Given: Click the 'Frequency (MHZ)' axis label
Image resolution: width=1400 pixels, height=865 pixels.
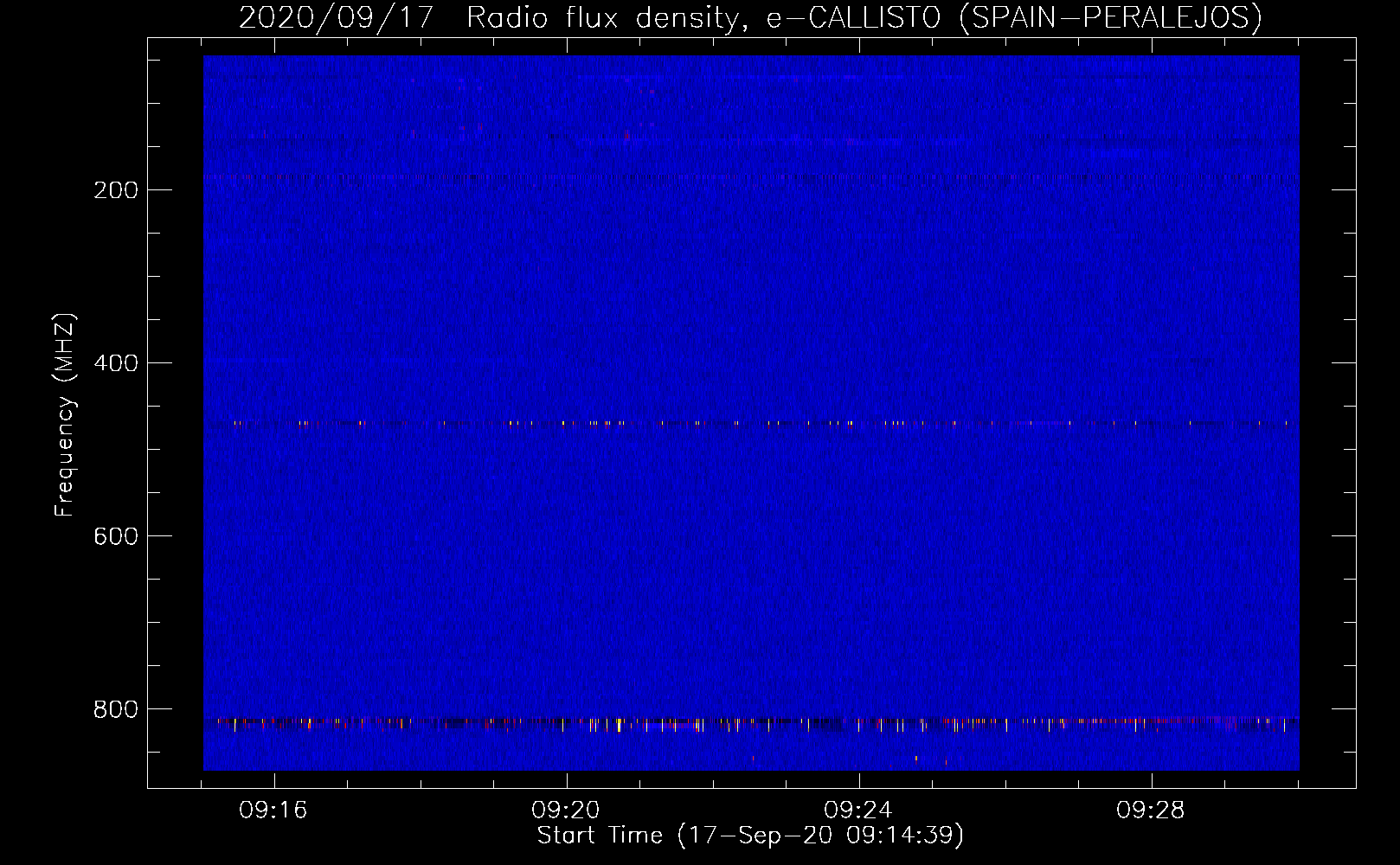Looking at the screenshot, I should pos(65,415).
